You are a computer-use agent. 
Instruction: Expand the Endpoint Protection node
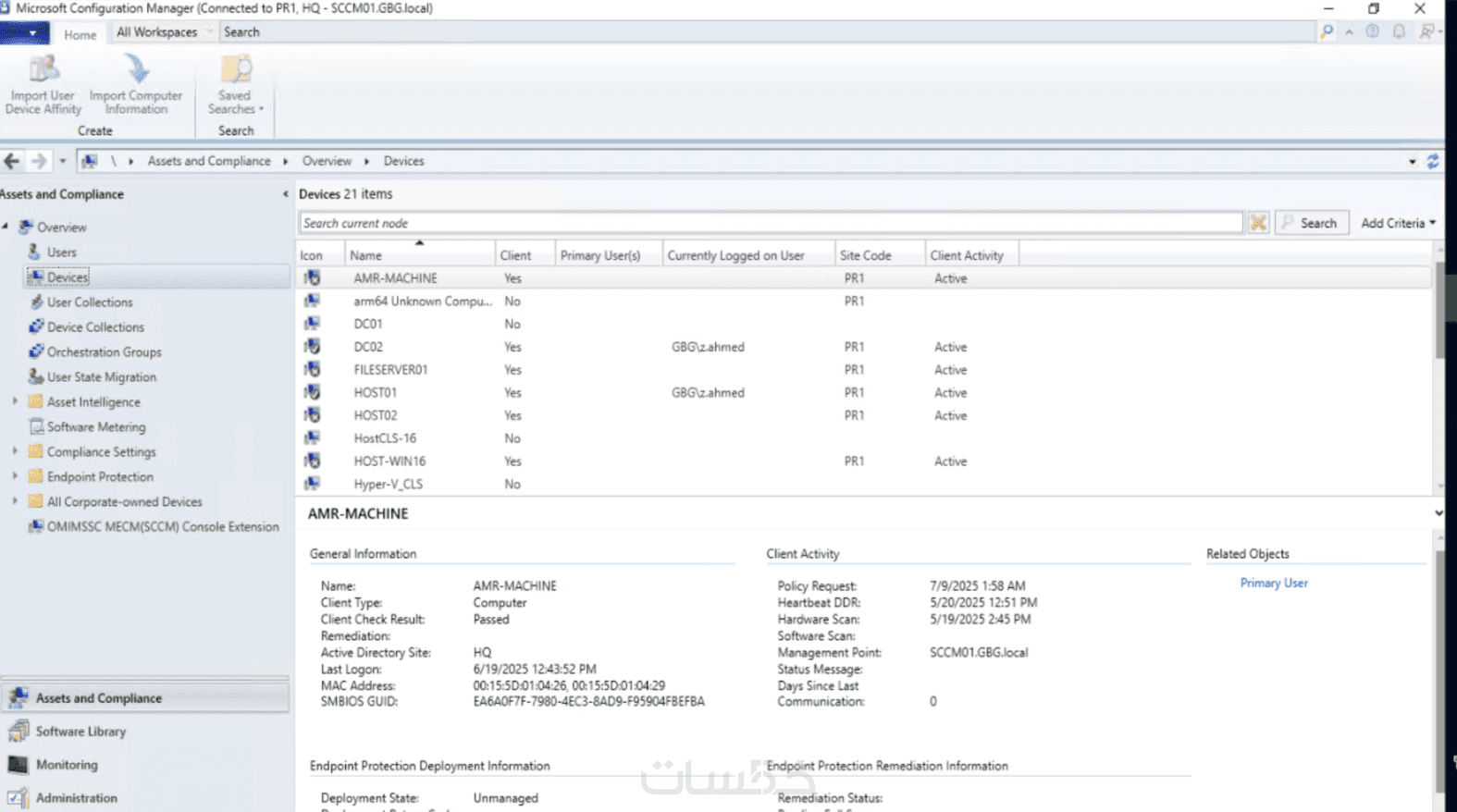15,476
